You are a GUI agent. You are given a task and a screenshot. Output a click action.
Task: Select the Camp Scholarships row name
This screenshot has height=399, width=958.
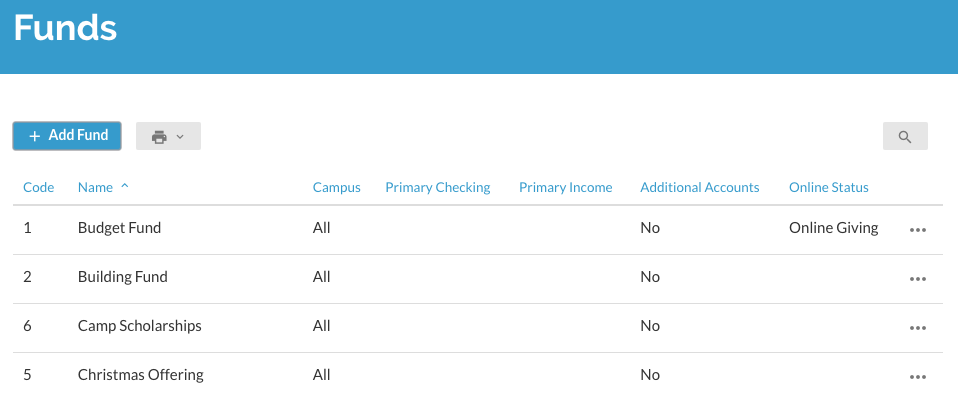(x=140, y=326)
